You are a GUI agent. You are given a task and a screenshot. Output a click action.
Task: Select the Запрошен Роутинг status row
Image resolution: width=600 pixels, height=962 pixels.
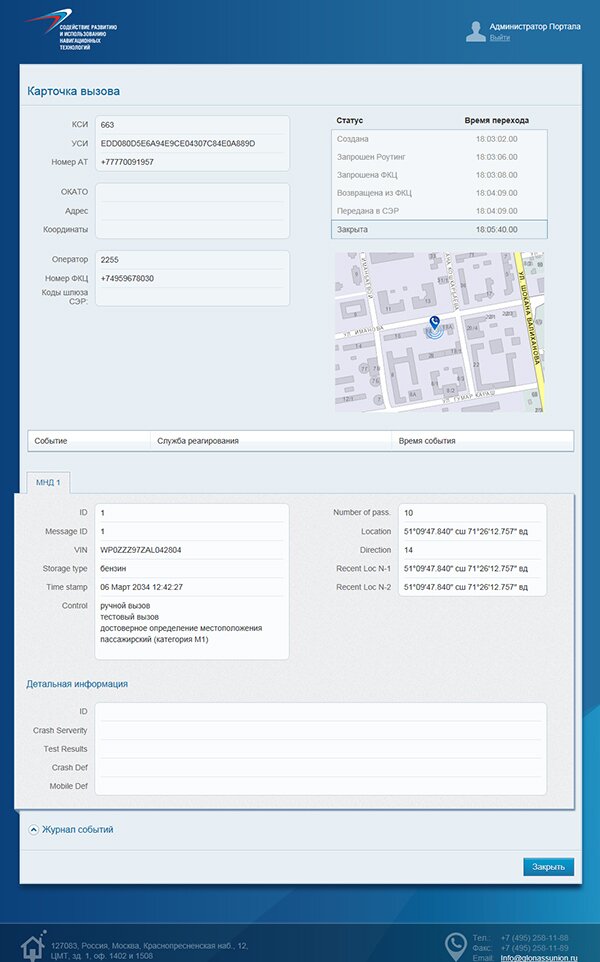(439, 157)
